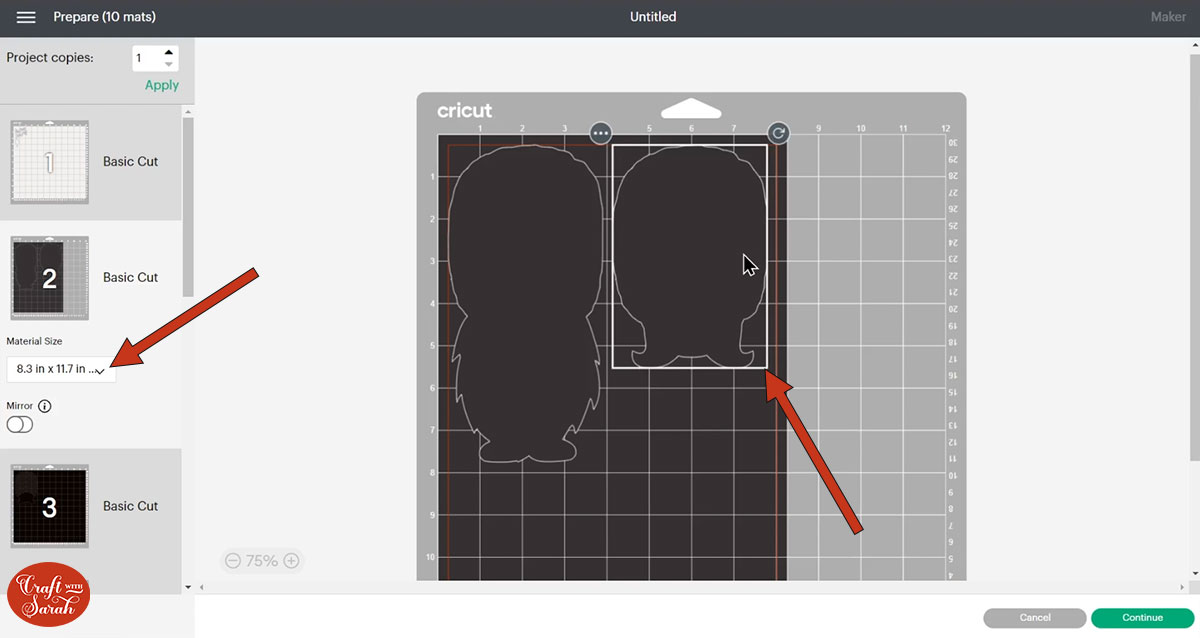Select the Maker machine label
This screenshot has height=638, width=1200.
(1167, 16)
